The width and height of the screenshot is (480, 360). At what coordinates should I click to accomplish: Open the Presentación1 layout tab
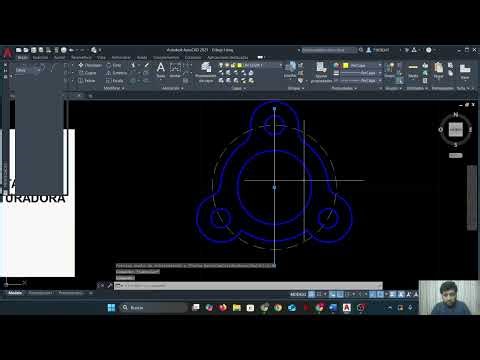pos(40,293)
